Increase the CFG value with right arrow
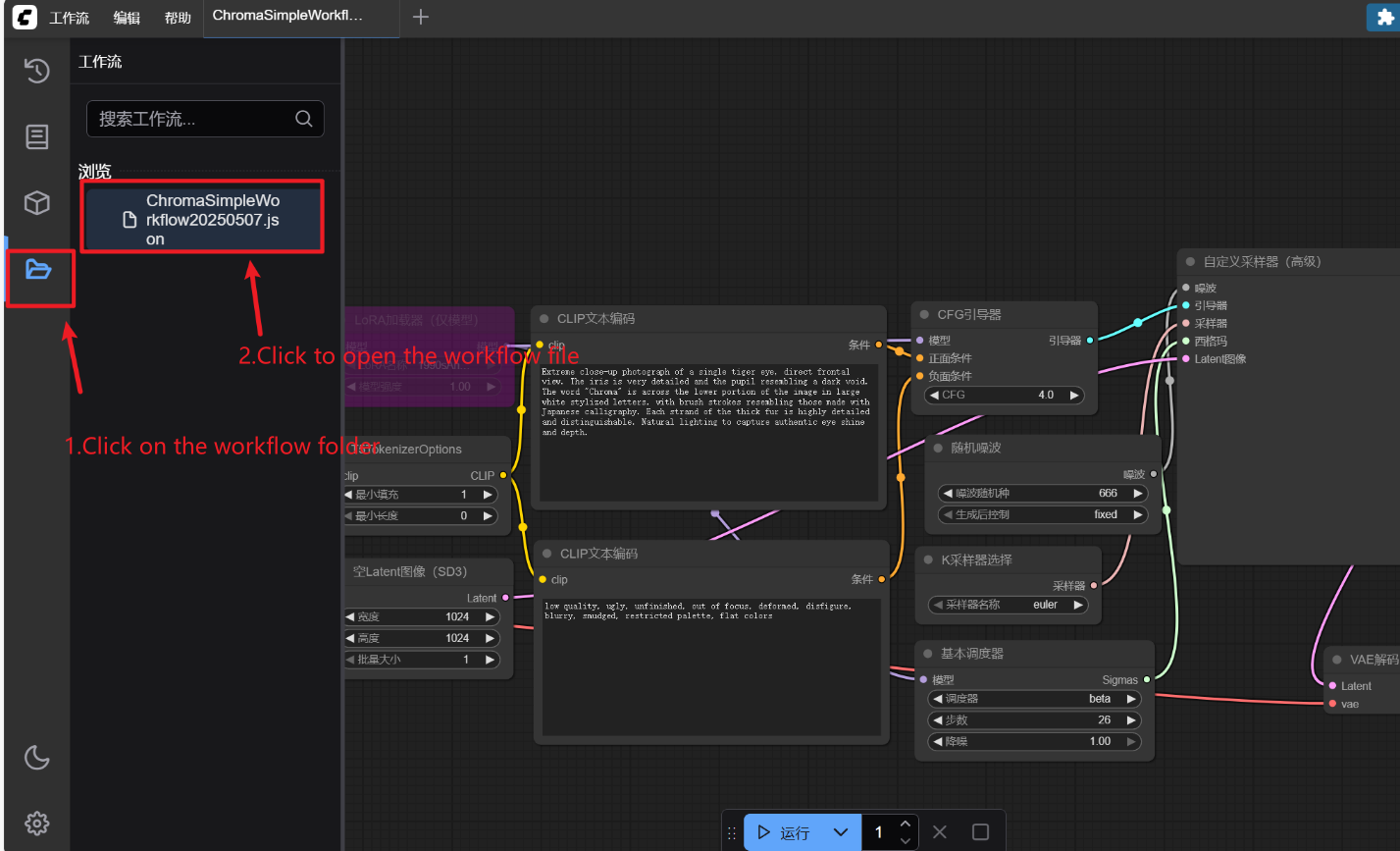 [1074, 395]
